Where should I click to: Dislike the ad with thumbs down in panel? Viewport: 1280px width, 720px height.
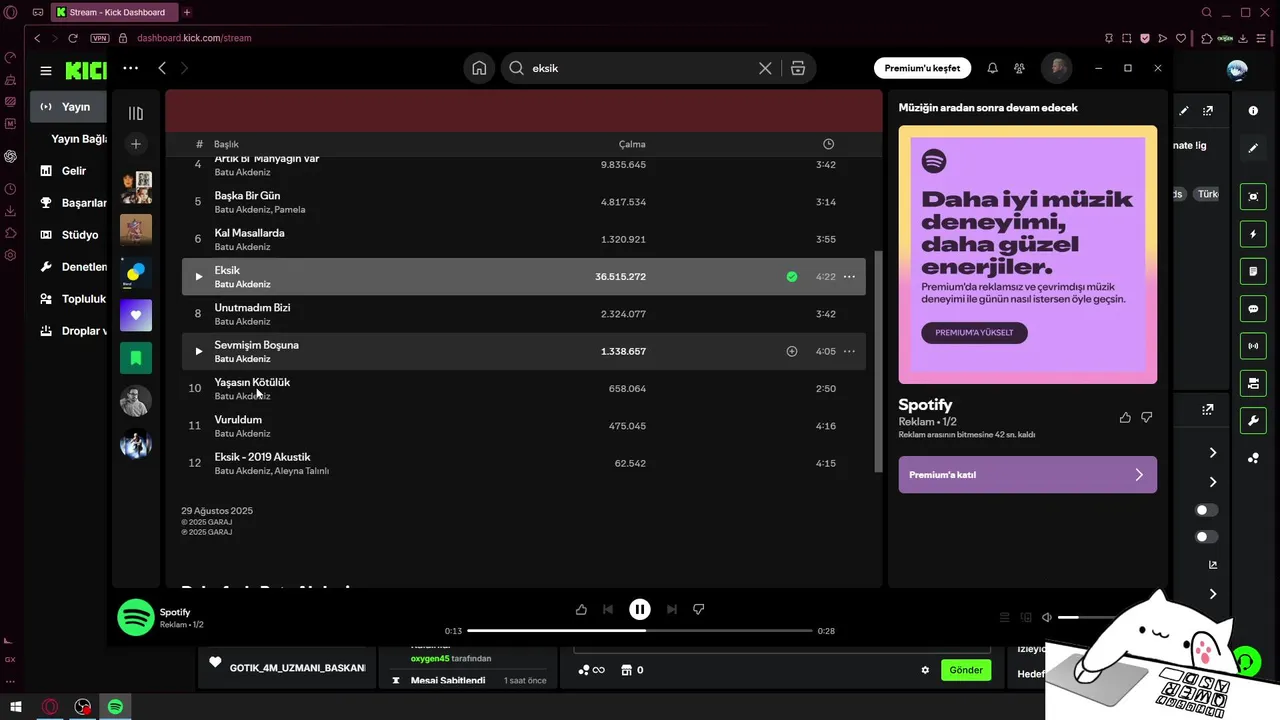point(1147,417)
